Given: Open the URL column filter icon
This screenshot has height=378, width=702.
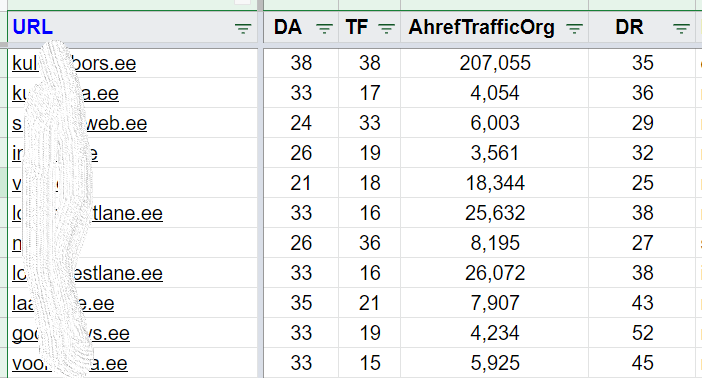Looking at the screenshot, I should [243, 29].
